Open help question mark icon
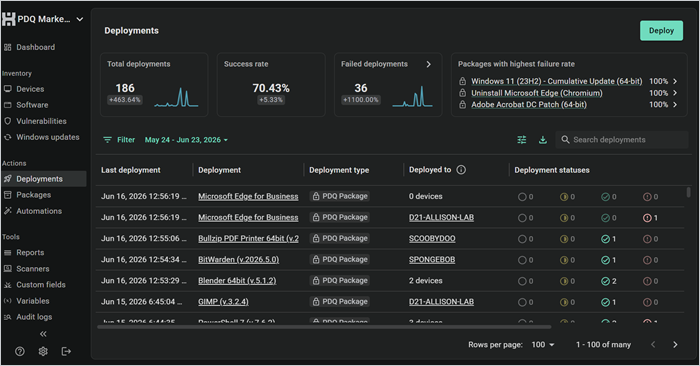Image resolution: width=700 pixels, height=366 pixels. [20, 351]
